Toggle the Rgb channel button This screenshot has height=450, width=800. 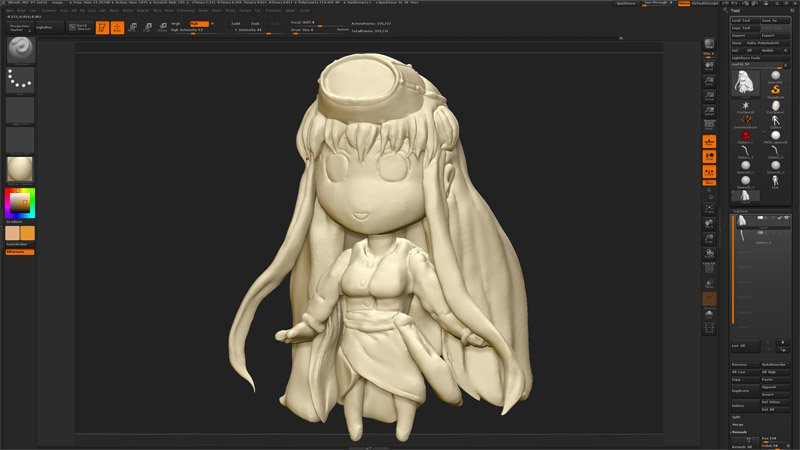tap(197, 22)
